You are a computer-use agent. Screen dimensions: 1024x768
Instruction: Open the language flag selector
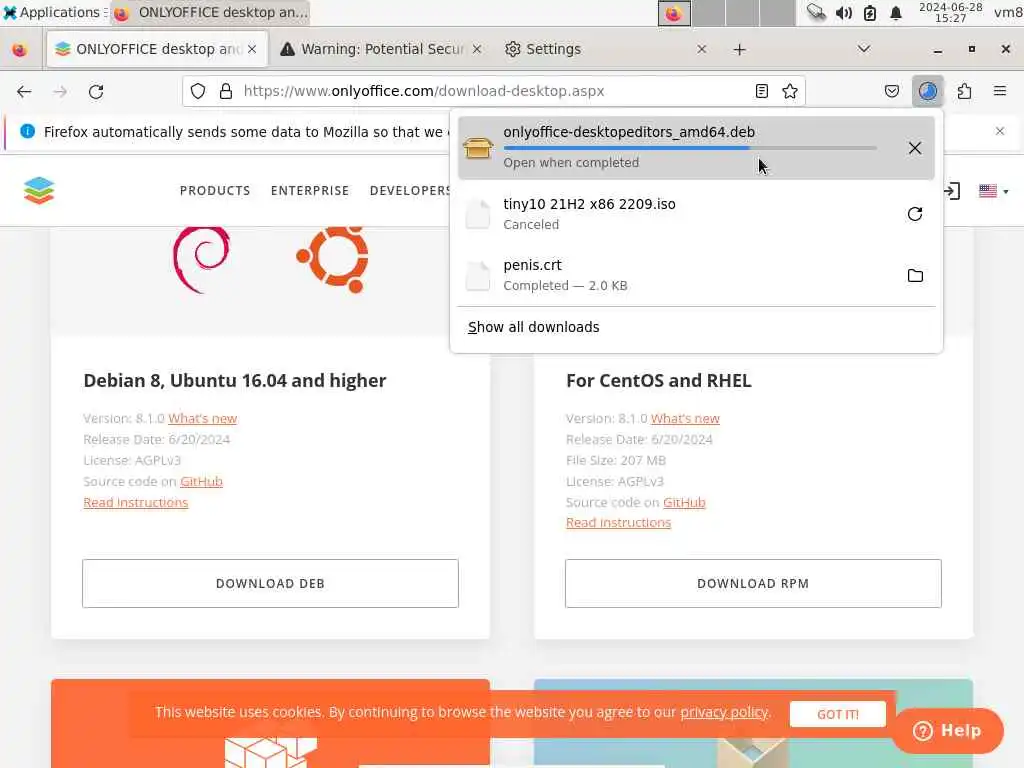tap(993, 191)
